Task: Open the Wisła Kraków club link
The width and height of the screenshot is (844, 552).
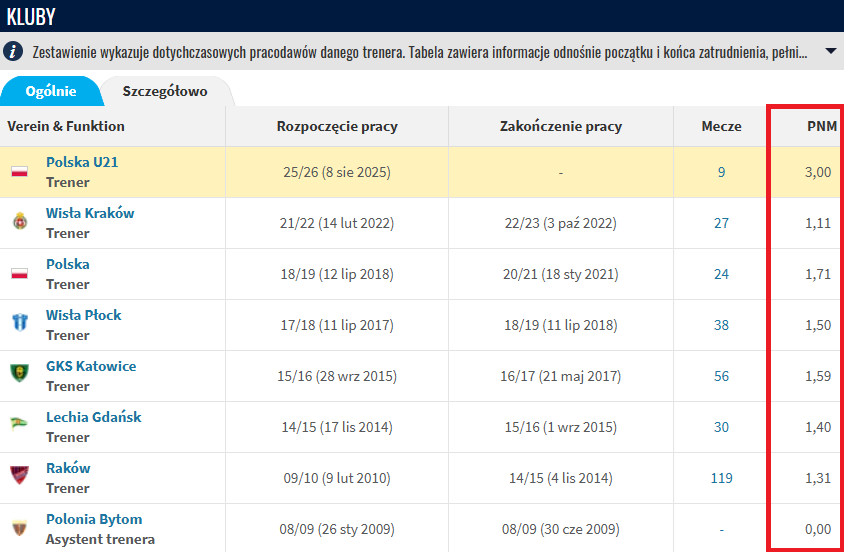Action: click(x=90, y=213)
